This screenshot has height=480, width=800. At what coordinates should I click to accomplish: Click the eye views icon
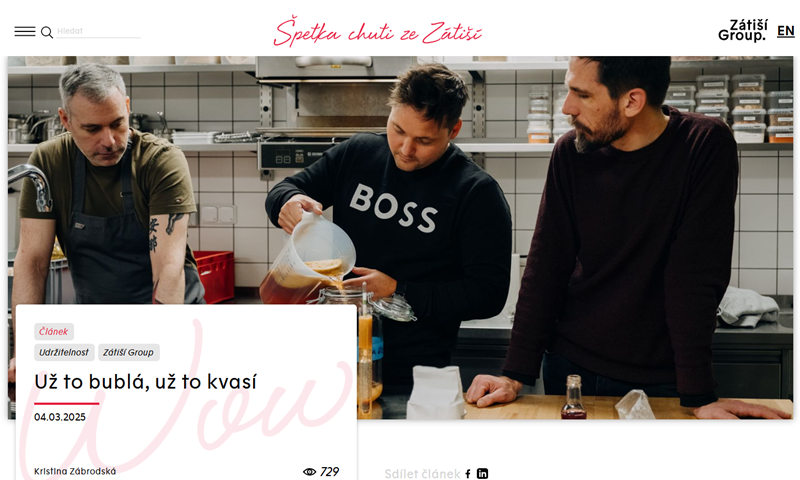click(309, 472)
